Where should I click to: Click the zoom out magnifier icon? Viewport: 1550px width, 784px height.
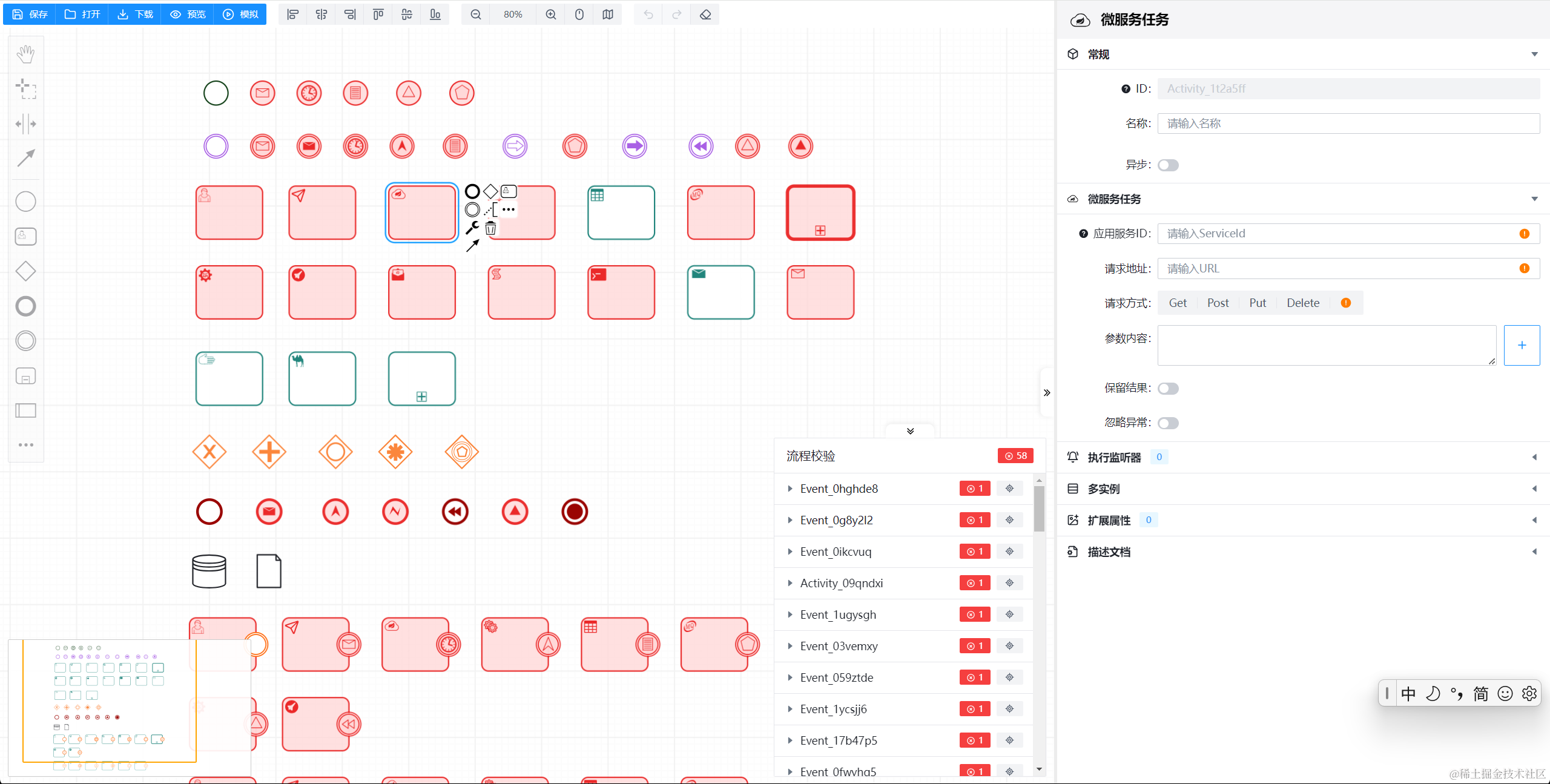click(x=476, y=15)
